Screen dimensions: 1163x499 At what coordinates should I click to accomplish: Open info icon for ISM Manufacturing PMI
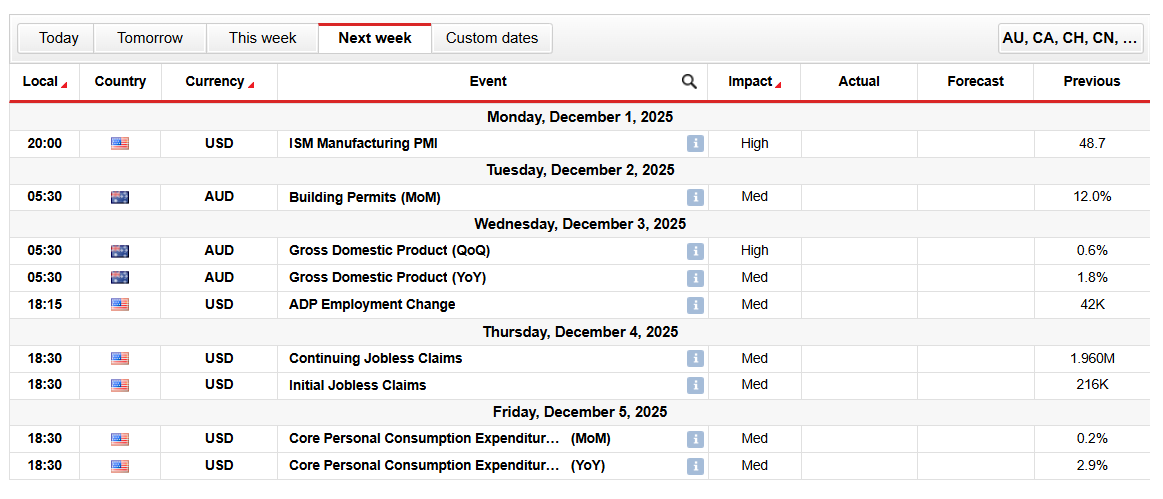695,144
